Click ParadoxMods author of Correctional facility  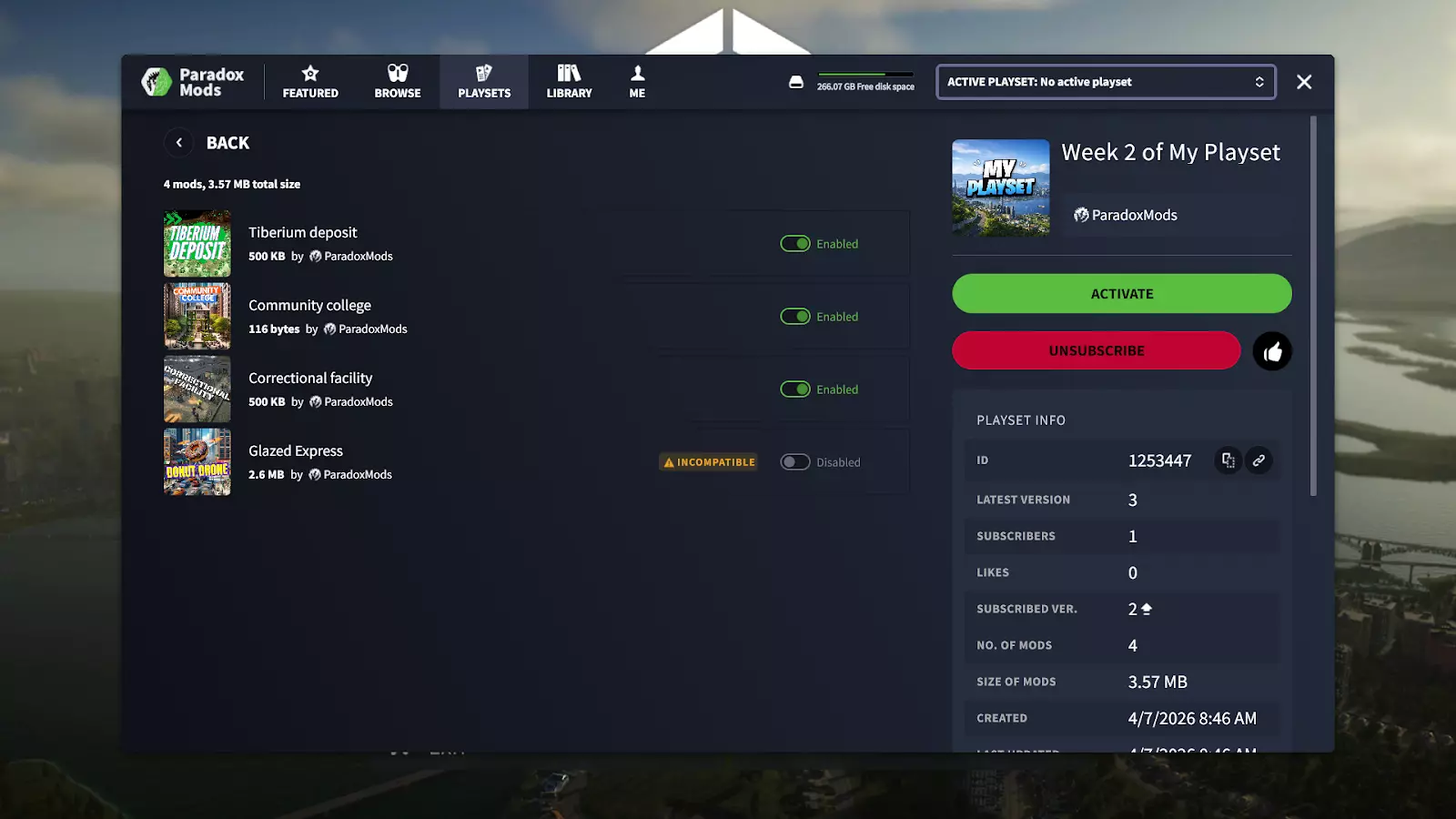(x=351, y=402)
